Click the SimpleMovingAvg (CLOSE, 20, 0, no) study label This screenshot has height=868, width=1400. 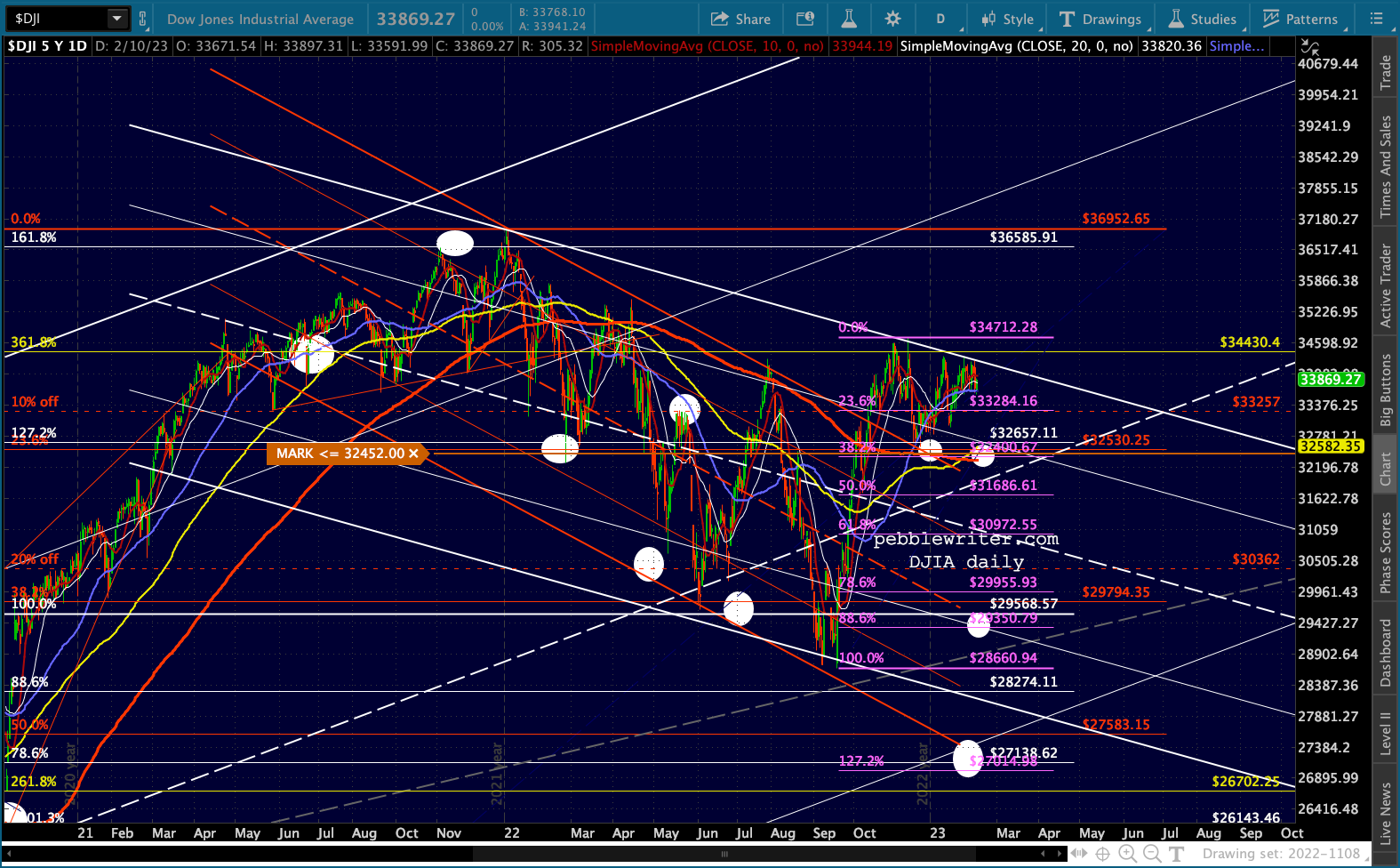(1016, 46)
